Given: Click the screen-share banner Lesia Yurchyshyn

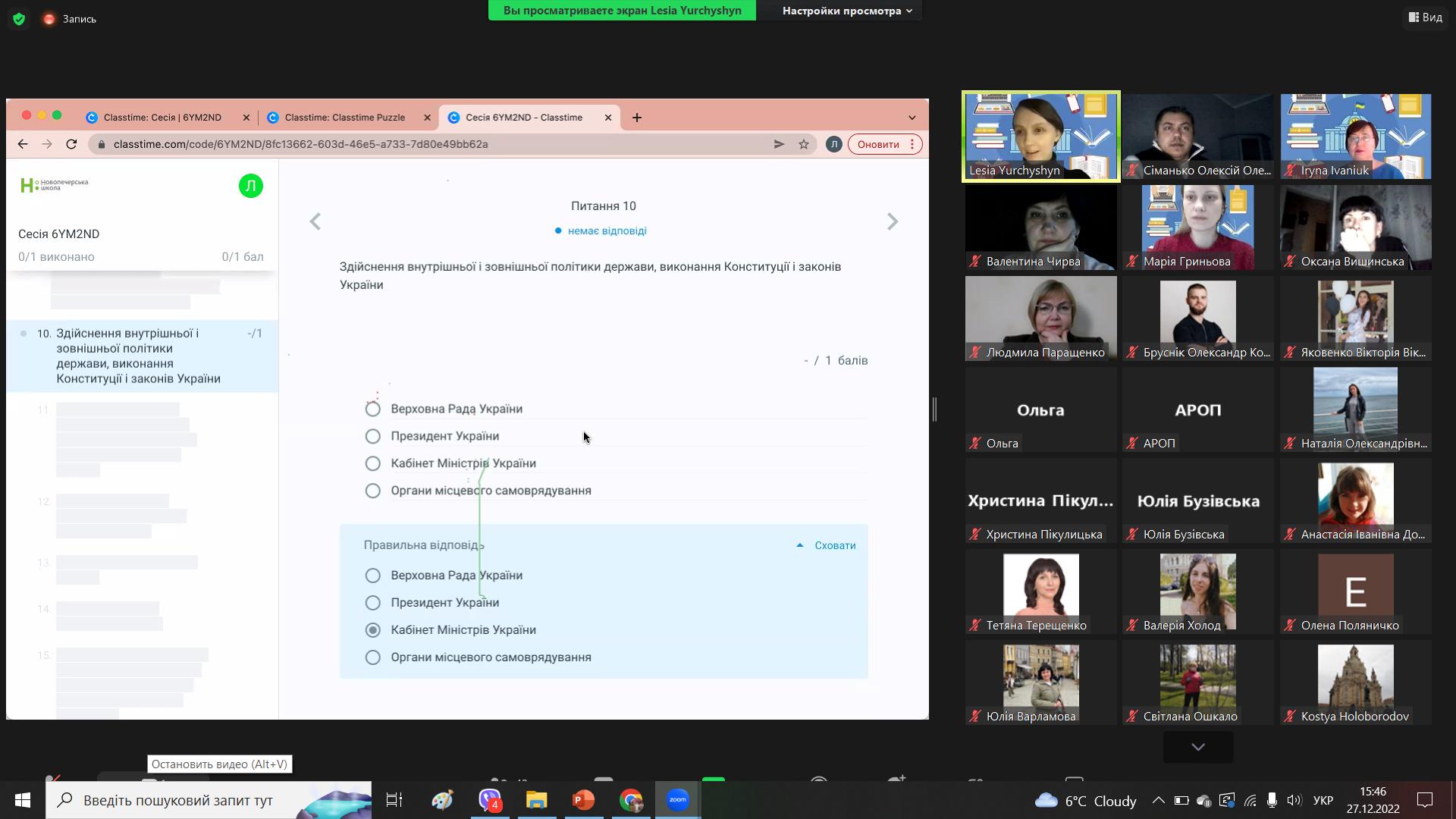Looking at the screenshot, I should [622, 11].
